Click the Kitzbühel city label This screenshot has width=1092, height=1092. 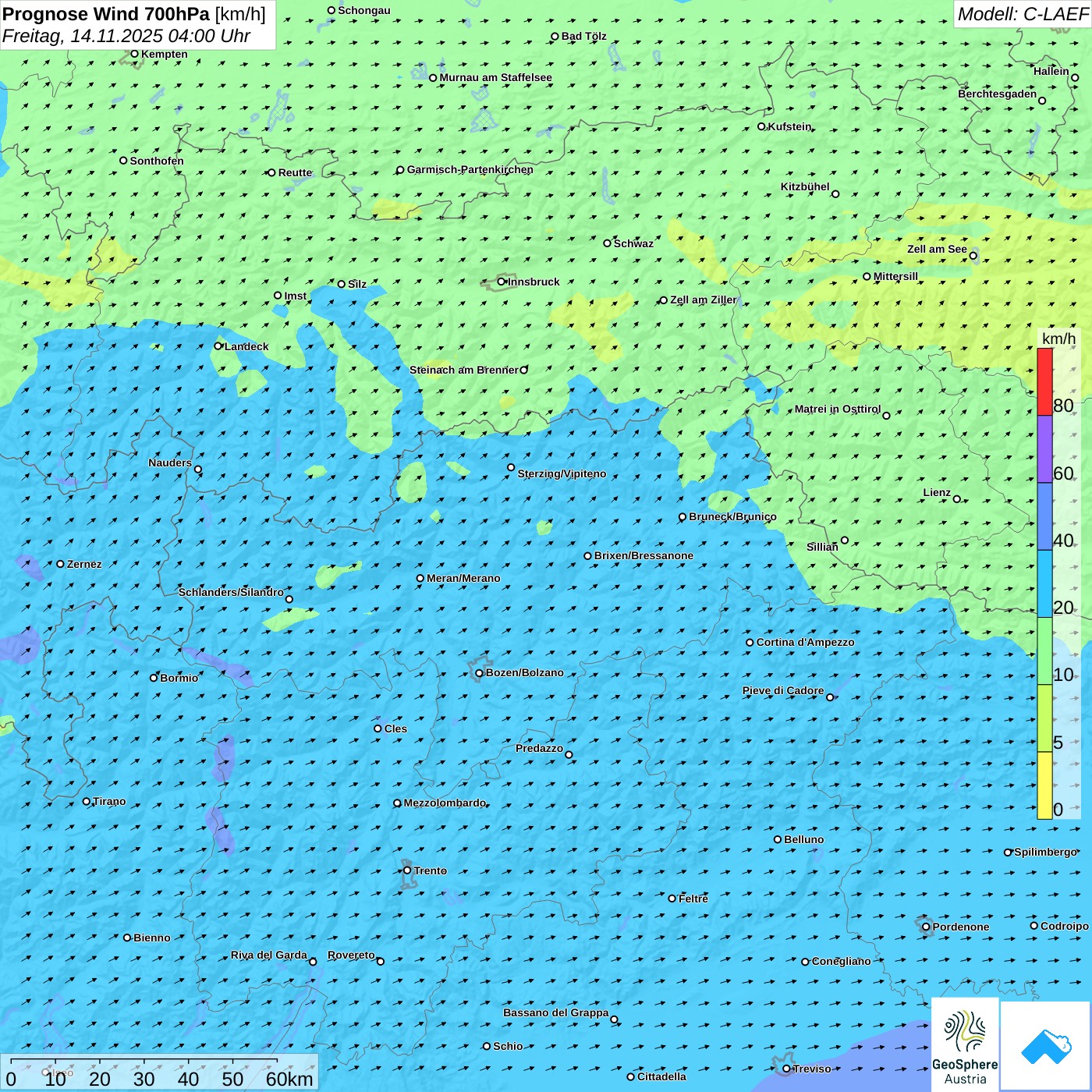point(805,186)
